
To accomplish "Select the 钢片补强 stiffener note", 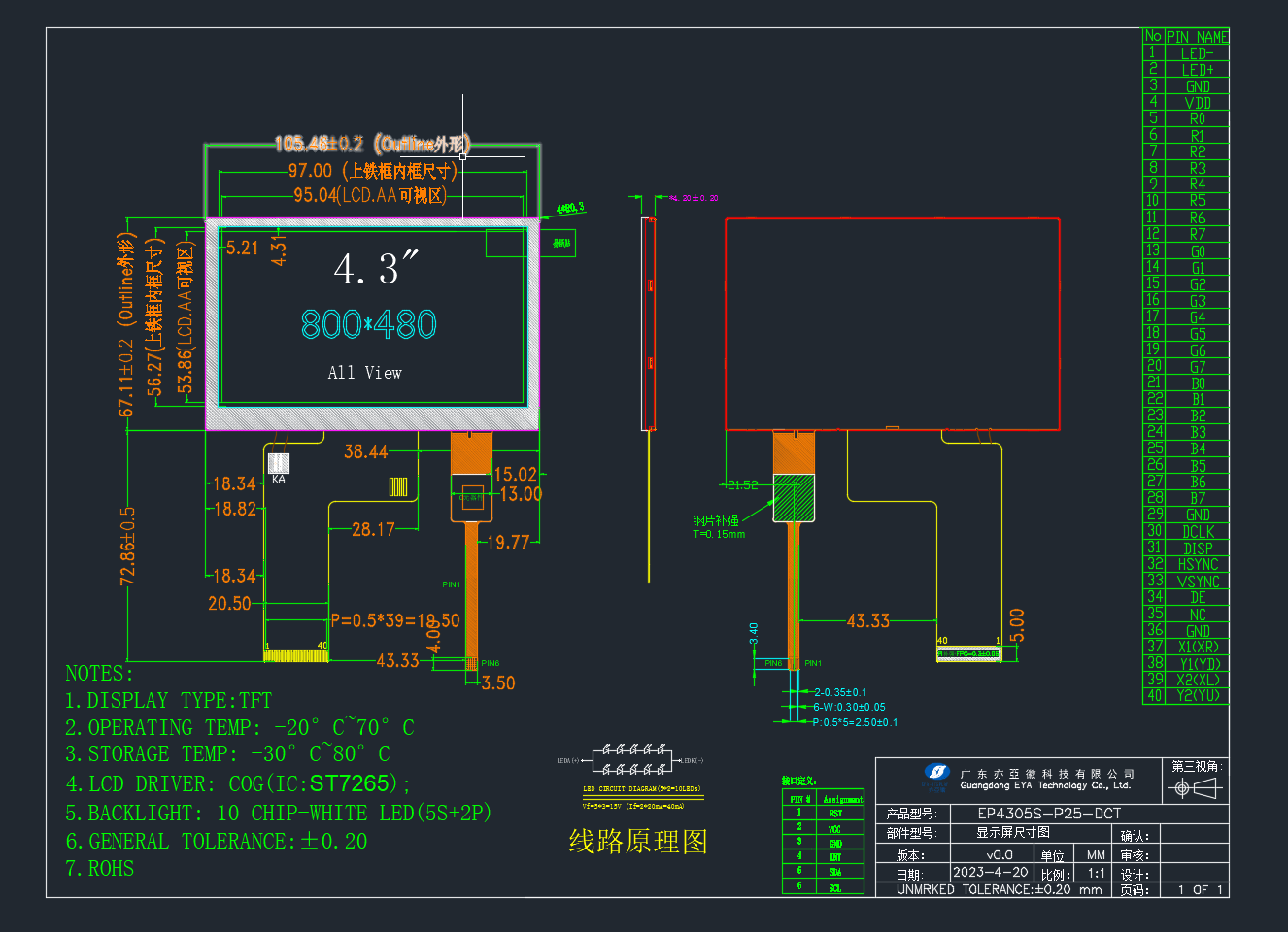I will pyautogui.click(x=716, y=521).
